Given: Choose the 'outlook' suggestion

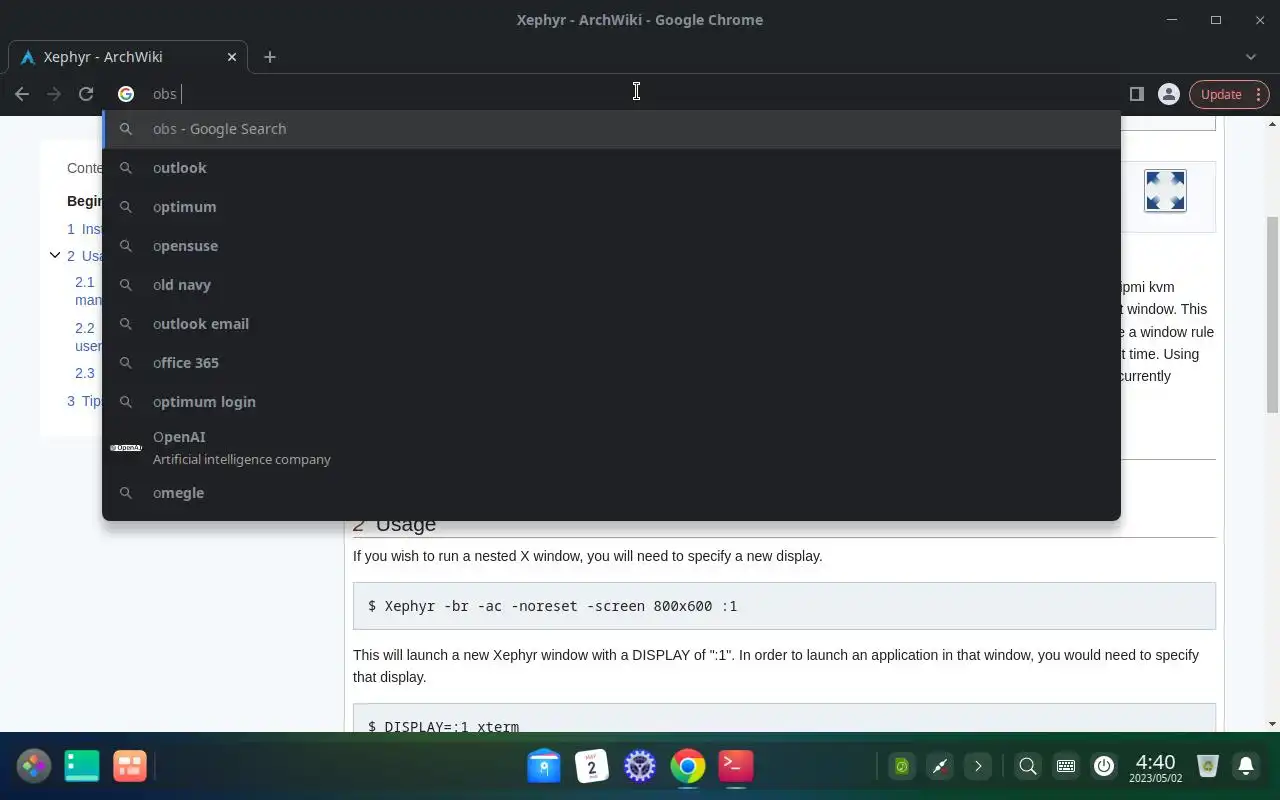Looking at the screenshot, I should pos(611,168).
